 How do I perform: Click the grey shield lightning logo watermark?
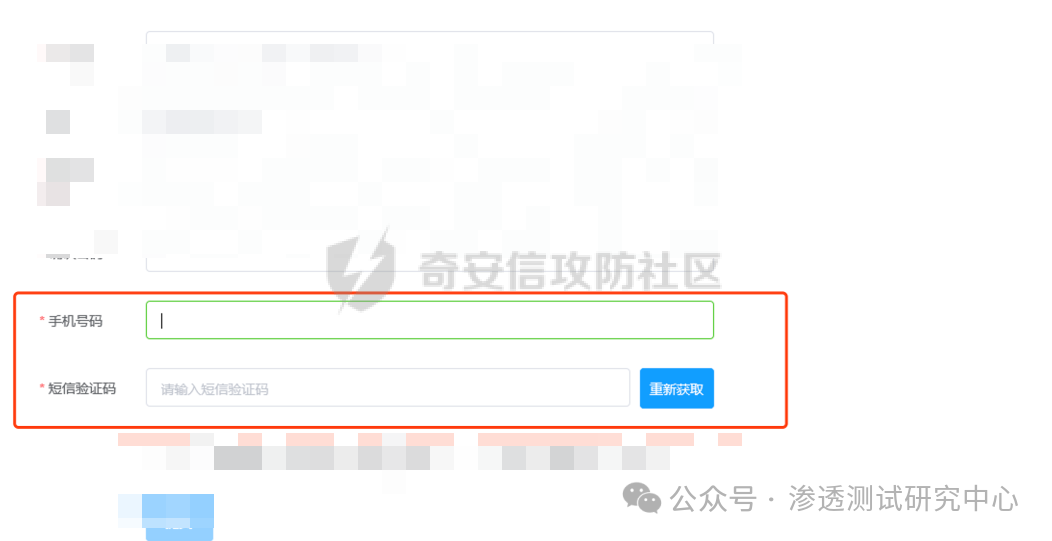coord(361,270)
